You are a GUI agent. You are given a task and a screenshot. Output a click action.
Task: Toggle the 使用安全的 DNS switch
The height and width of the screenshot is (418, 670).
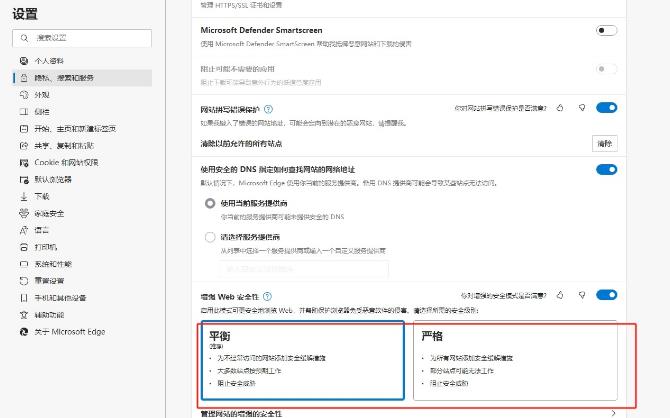coord(606,170)
